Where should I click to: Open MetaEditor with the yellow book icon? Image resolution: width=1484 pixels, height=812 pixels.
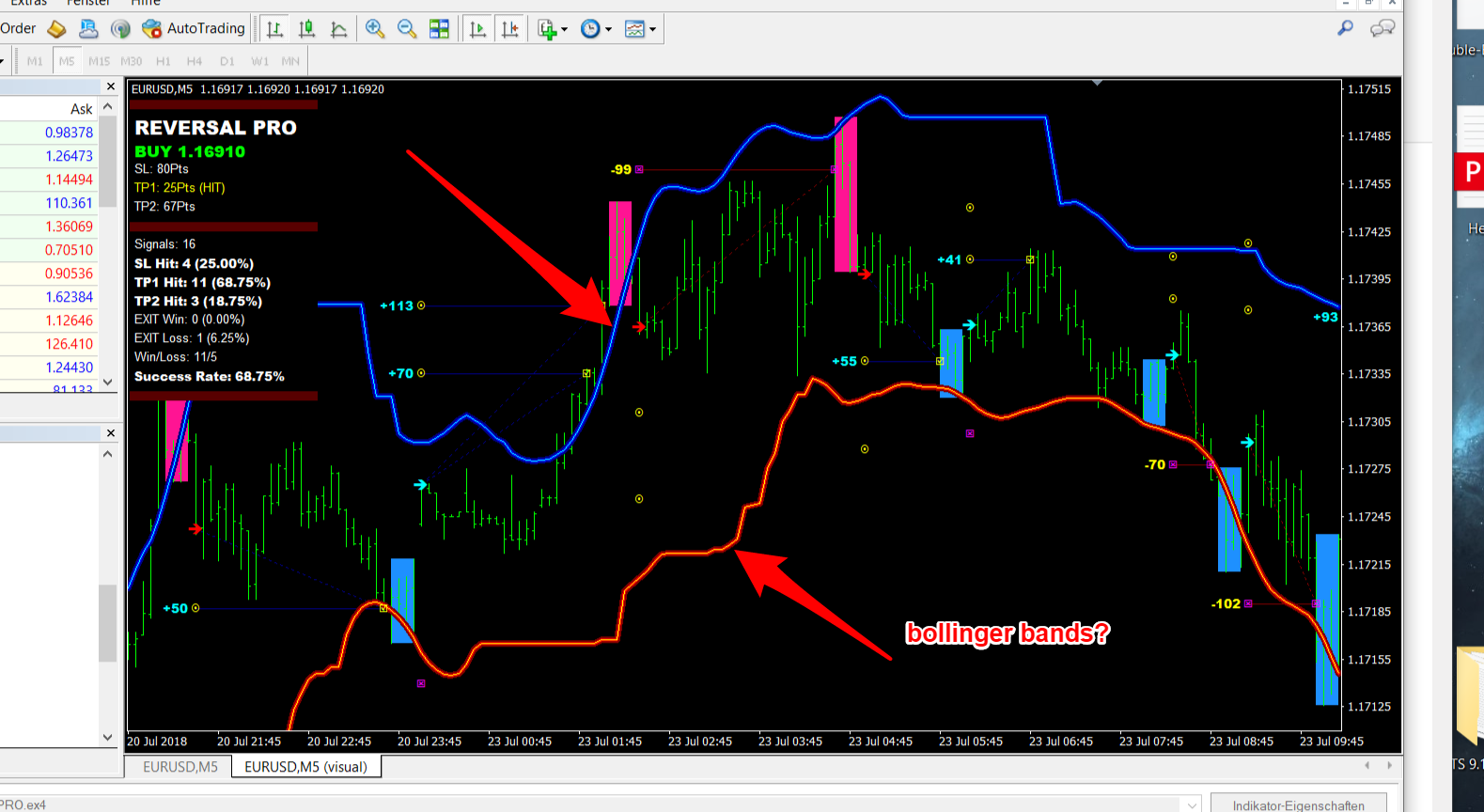(56, 29)
